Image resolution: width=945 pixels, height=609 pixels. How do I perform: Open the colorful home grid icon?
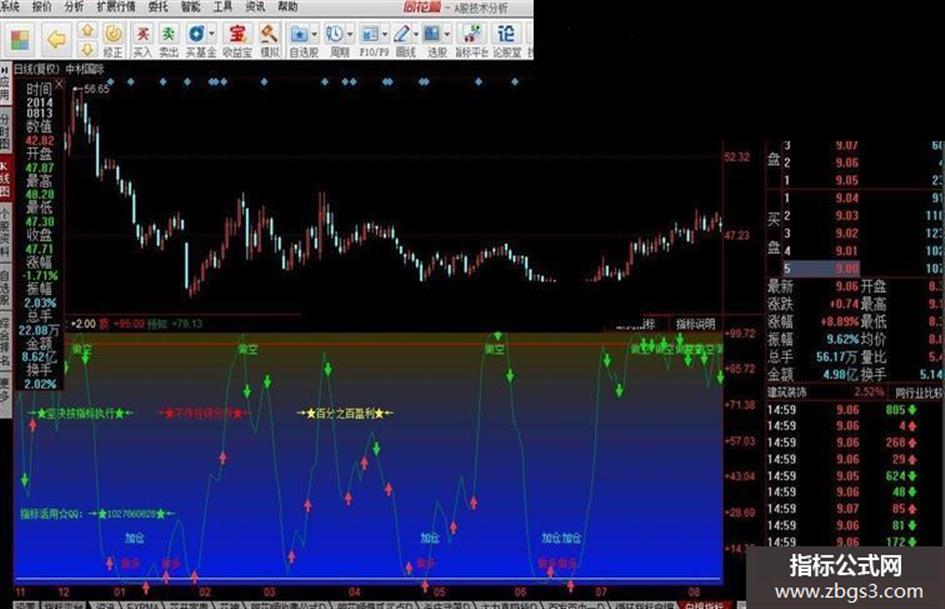[20, 40]
